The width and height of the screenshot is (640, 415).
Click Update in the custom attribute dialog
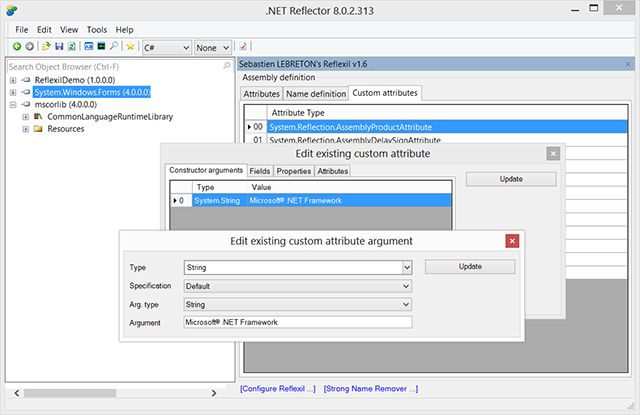pos(511,179)
